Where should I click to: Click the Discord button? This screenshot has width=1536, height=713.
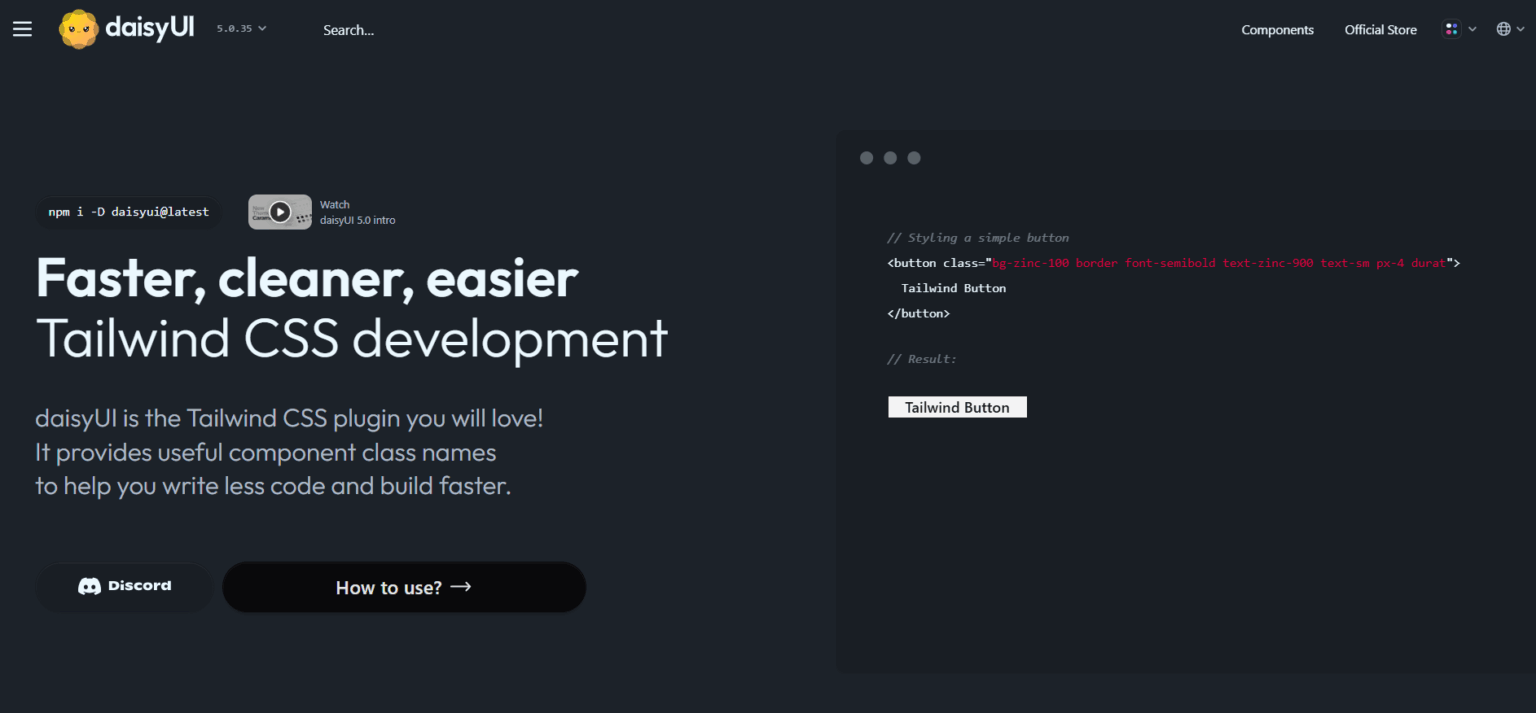(124, 587)
